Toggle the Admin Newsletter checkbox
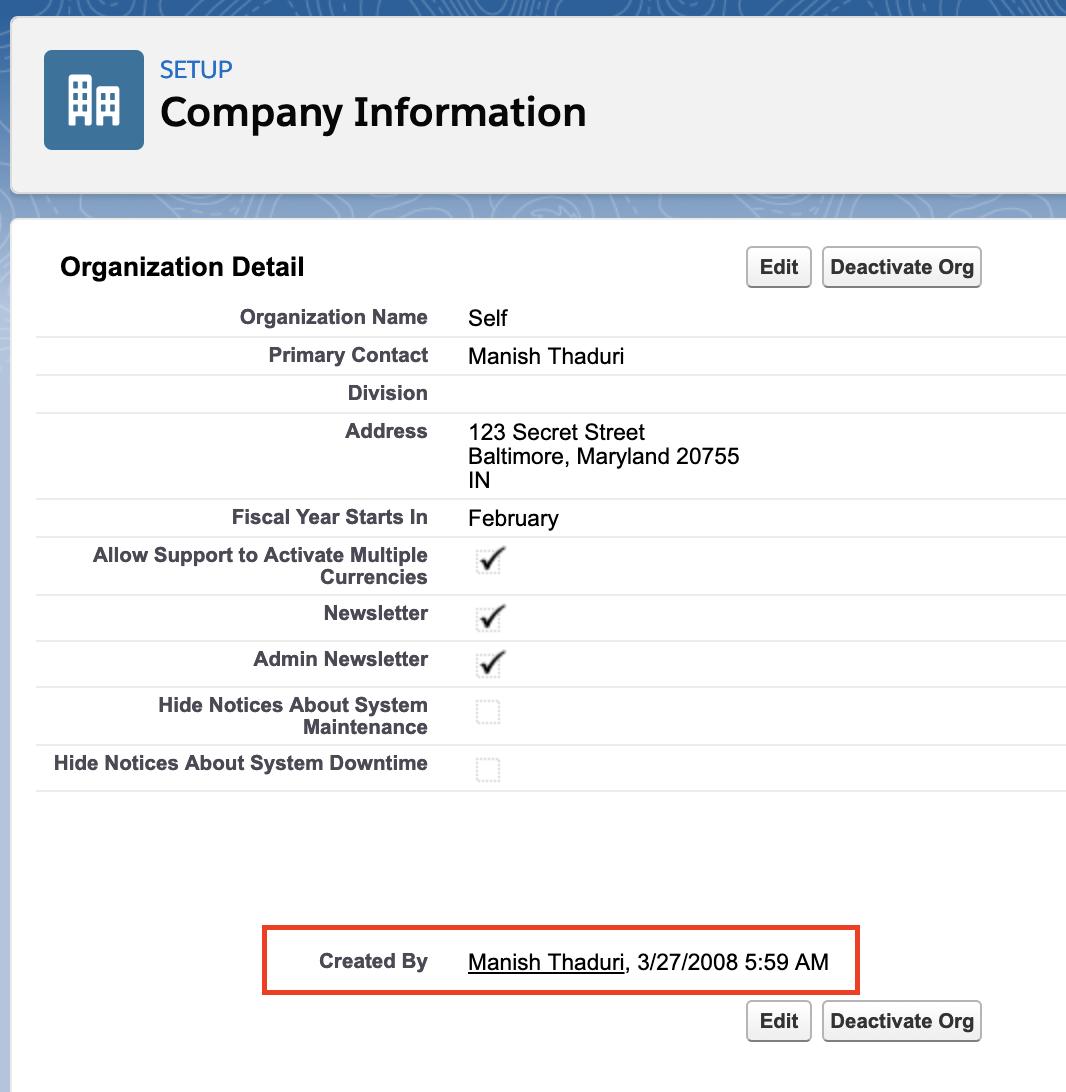The height and width of the screenshot is (1092, 1066). (x=488, y=665)
